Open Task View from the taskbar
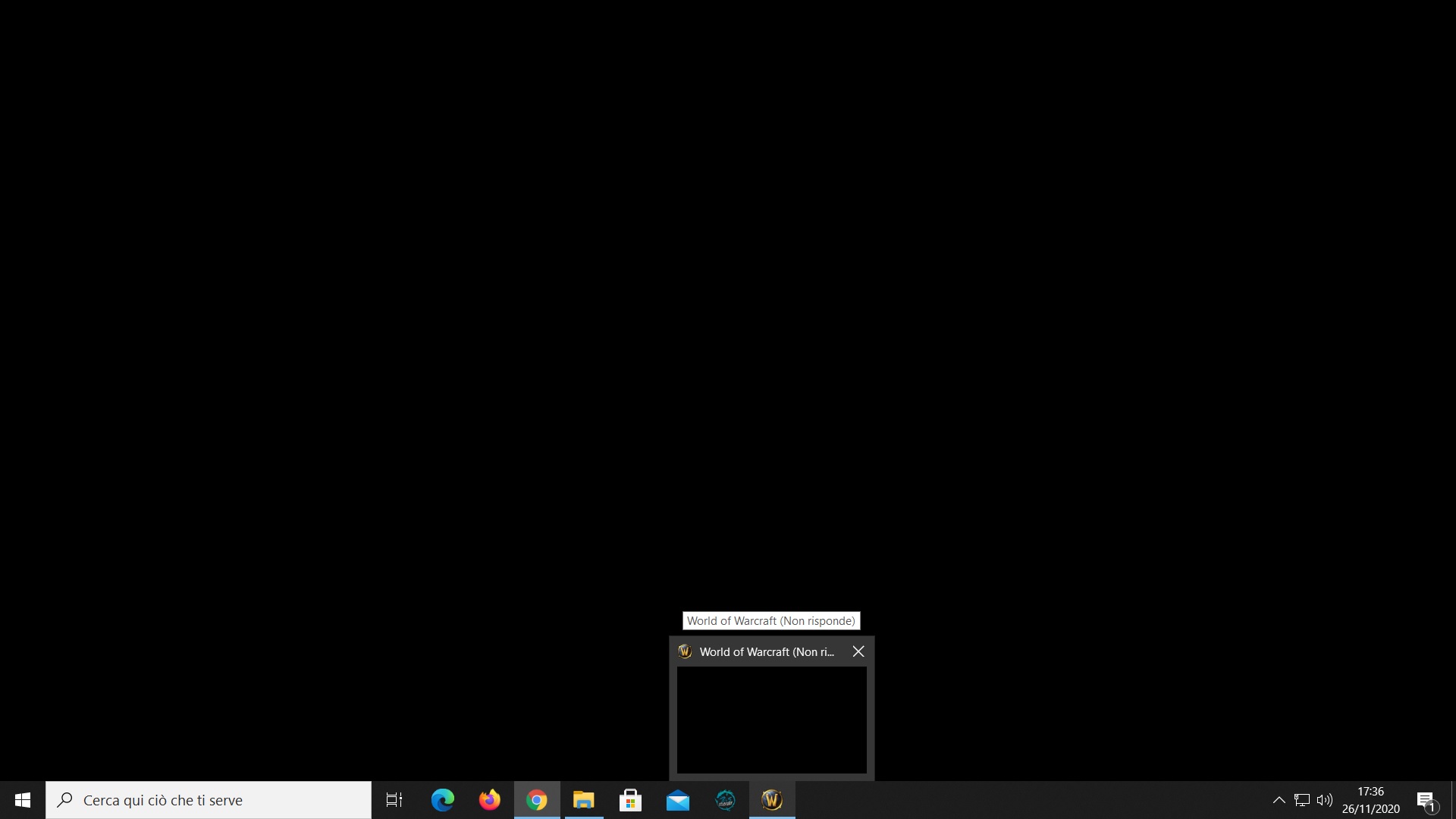The image size is (1456, 819). (394, 800)
